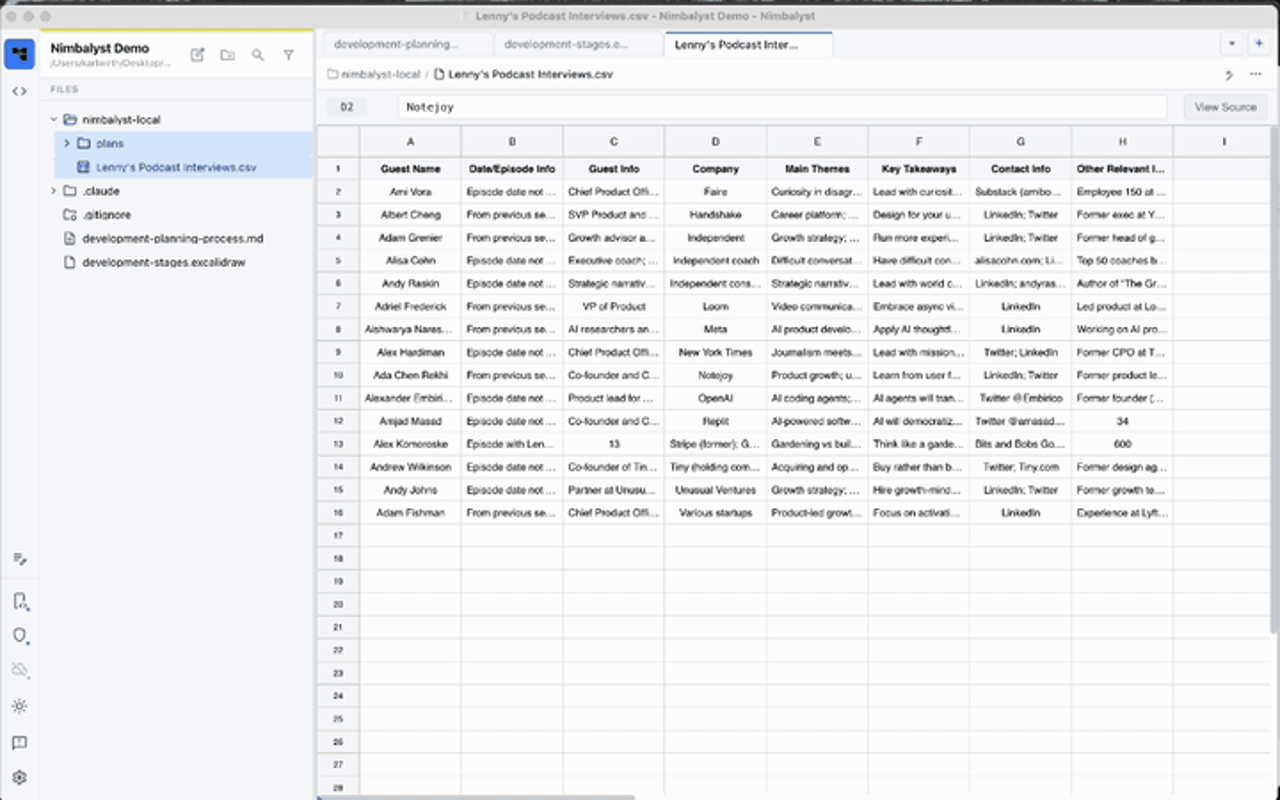Screen dimensions: 1280x800
Task: Create a new folder using the folder-plus icon
Action: [x=228, y=55]
